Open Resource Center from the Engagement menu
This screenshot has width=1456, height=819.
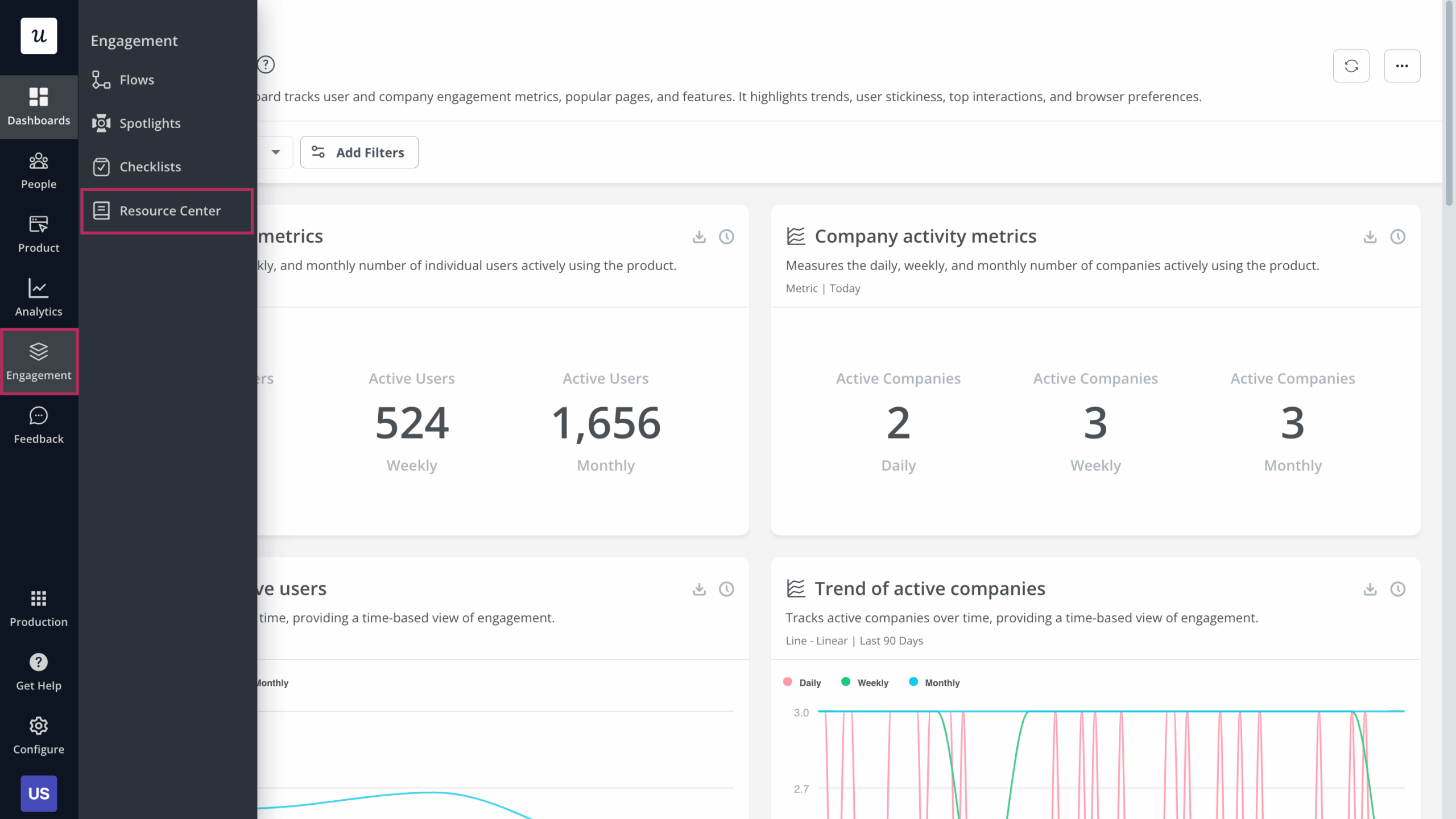tap(169, 211)
